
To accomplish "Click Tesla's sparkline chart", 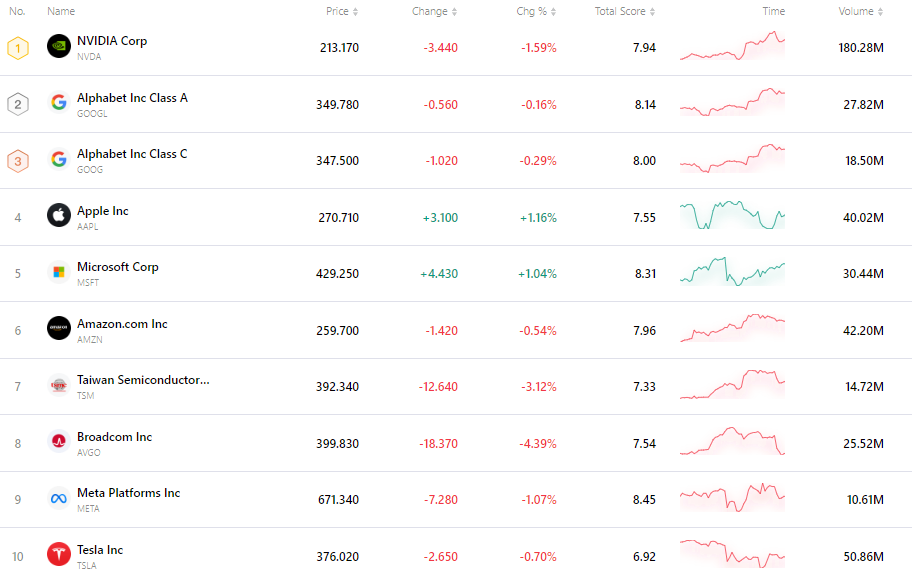I will tap(732, 554).
